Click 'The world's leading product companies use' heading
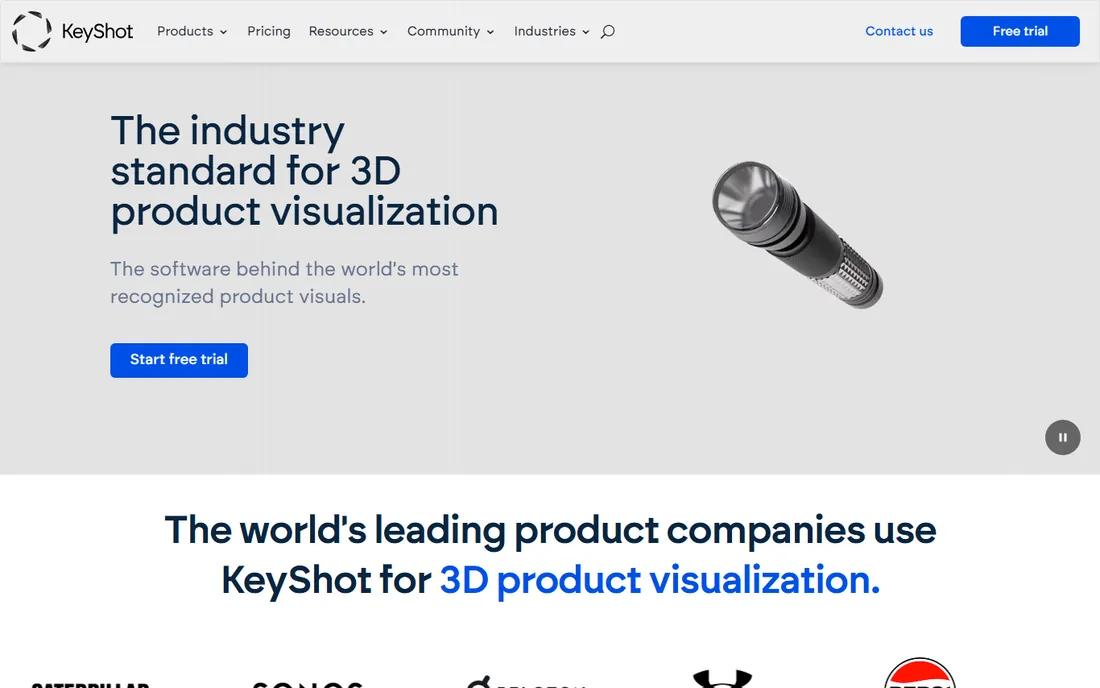Screen dimensions: 1100x688 click(x=550, y=530)
